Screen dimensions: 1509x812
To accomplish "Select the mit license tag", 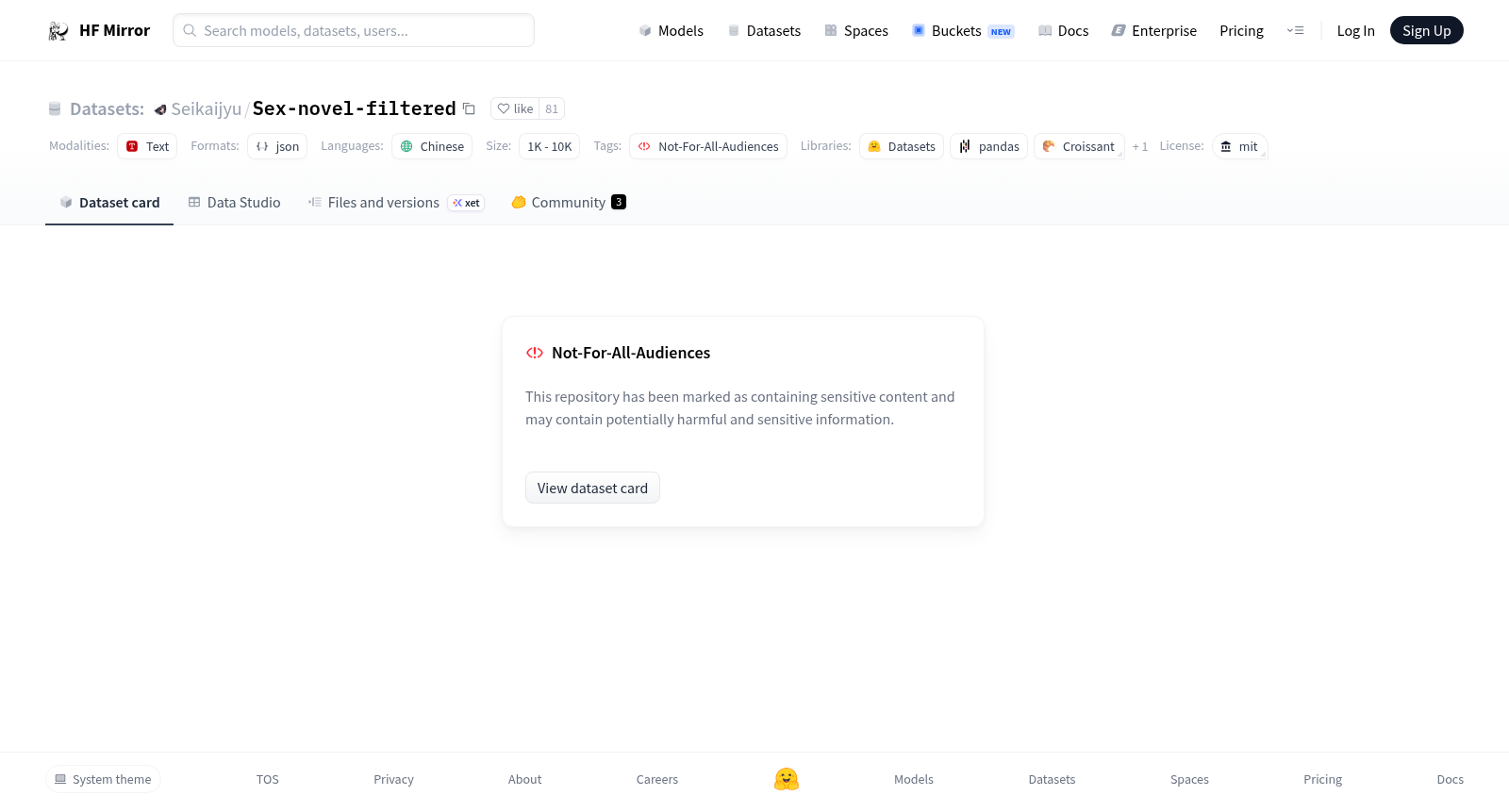I will coord(1239,146).
